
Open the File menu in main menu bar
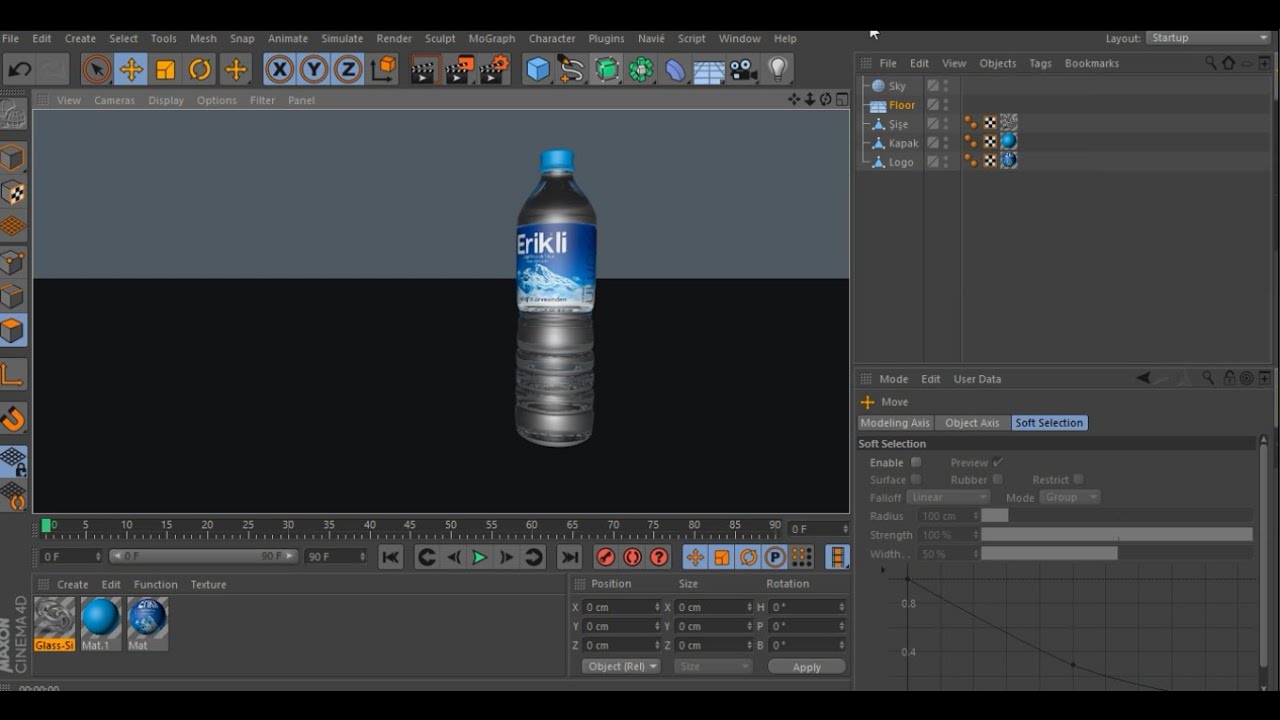(x=11, y=38)
